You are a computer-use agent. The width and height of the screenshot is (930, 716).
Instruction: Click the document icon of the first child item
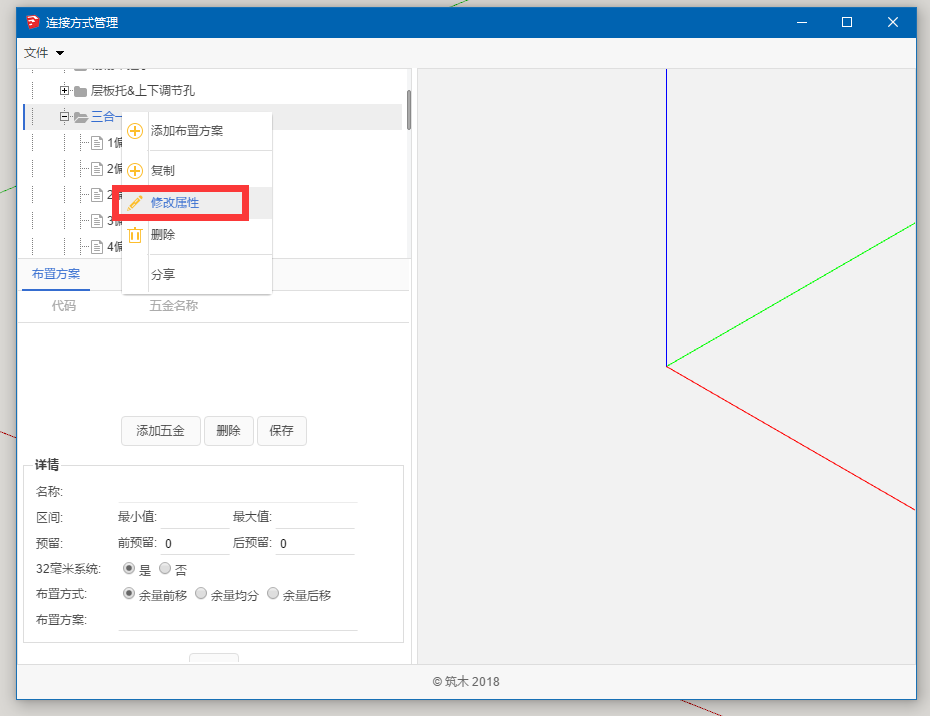[x=97, y=143]
